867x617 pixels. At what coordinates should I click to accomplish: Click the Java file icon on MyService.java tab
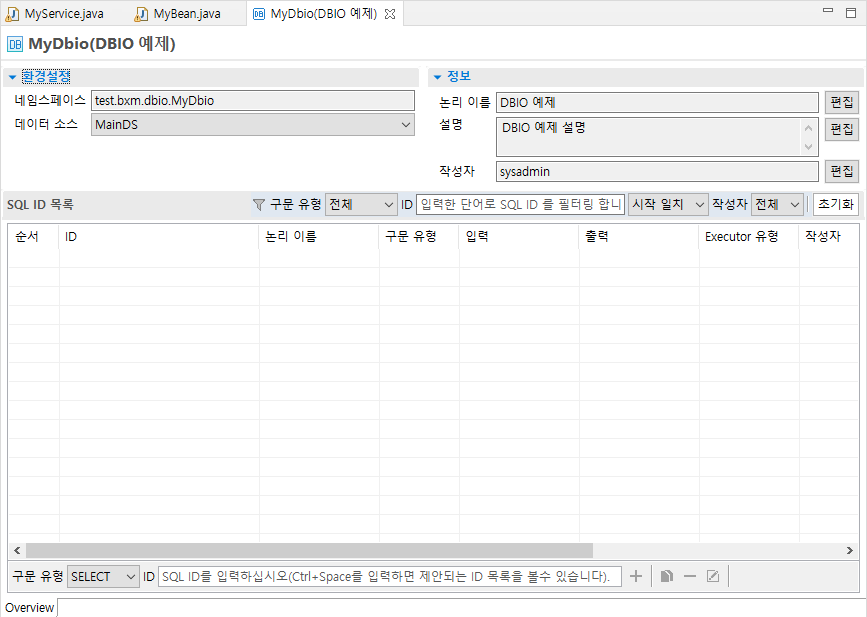click(12, 14)
